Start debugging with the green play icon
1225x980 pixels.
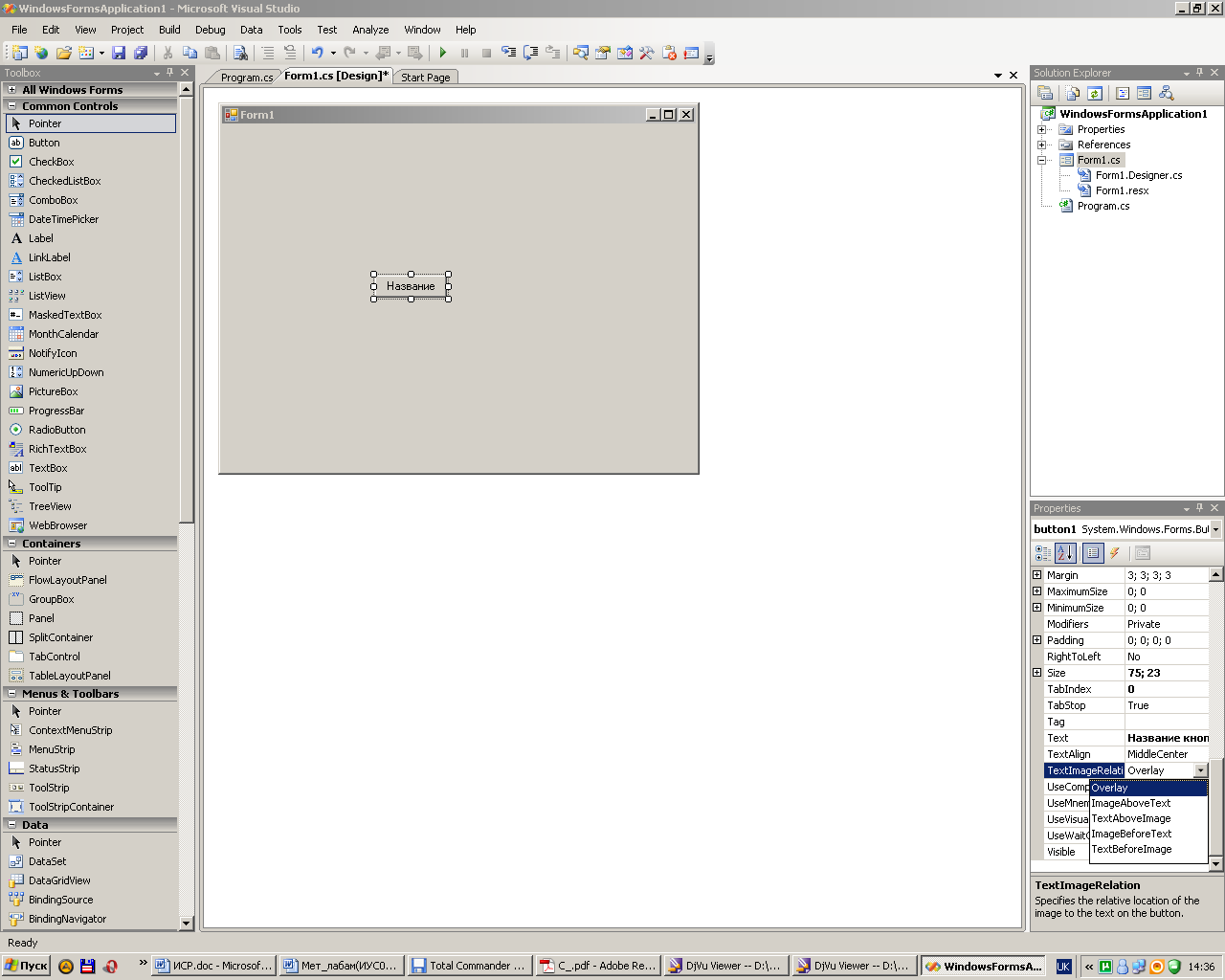click(x=442, y=53)
